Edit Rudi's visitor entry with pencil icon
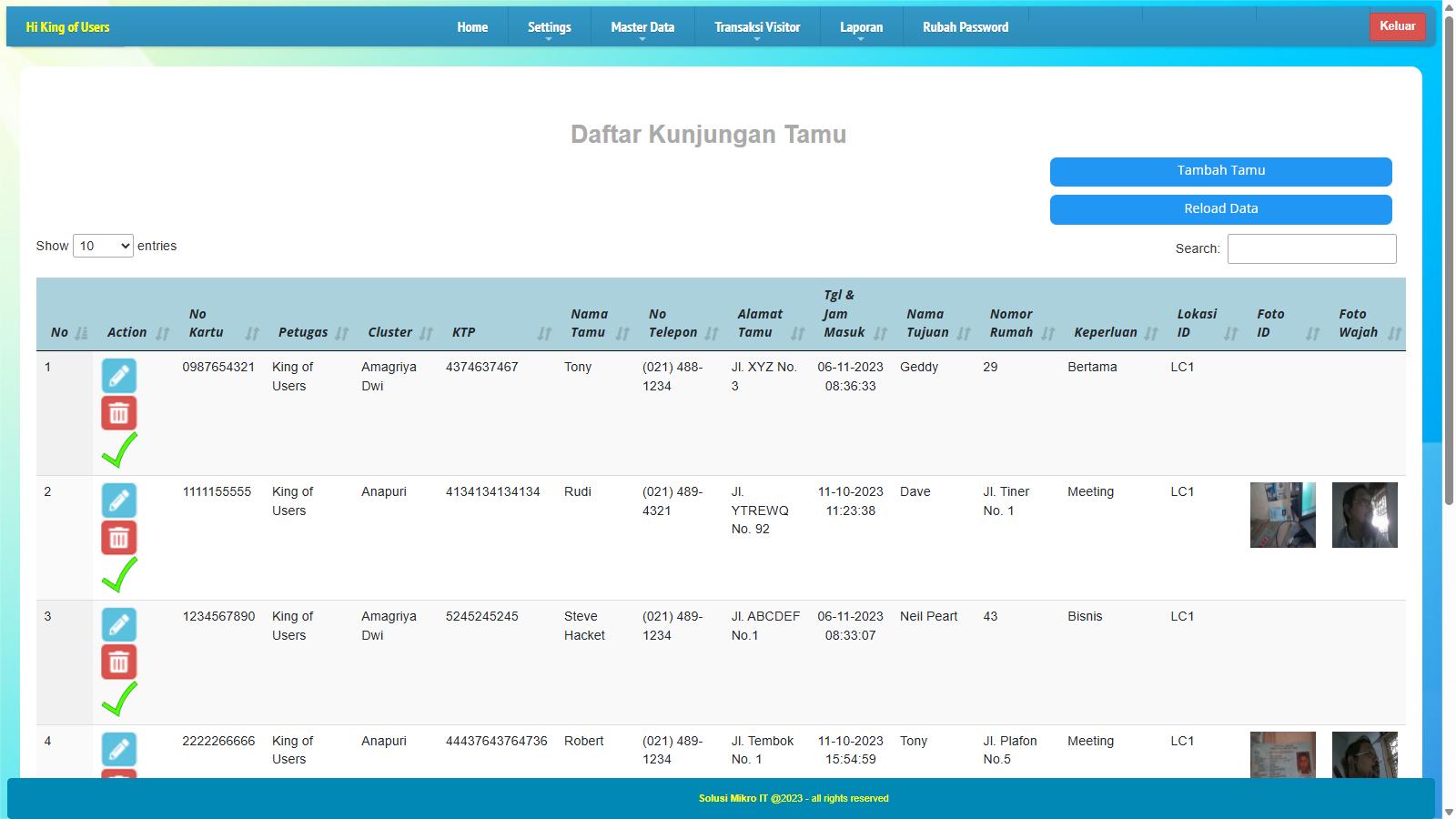1456x819 pixels. click(118, 500)
